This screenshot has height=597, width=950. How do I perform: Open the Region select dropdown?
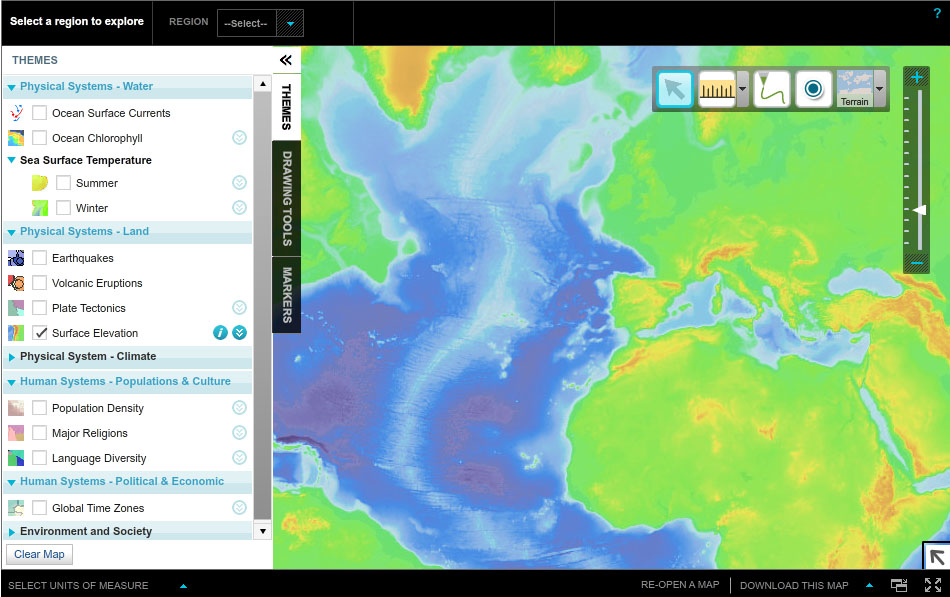pos(260,23)
